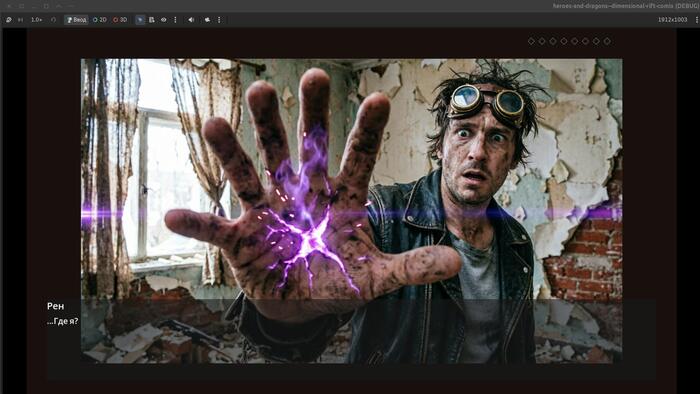Open the 1.0x game speed dropdown
The height and width of the screenshot is (394, 700).
click(37, 20)
